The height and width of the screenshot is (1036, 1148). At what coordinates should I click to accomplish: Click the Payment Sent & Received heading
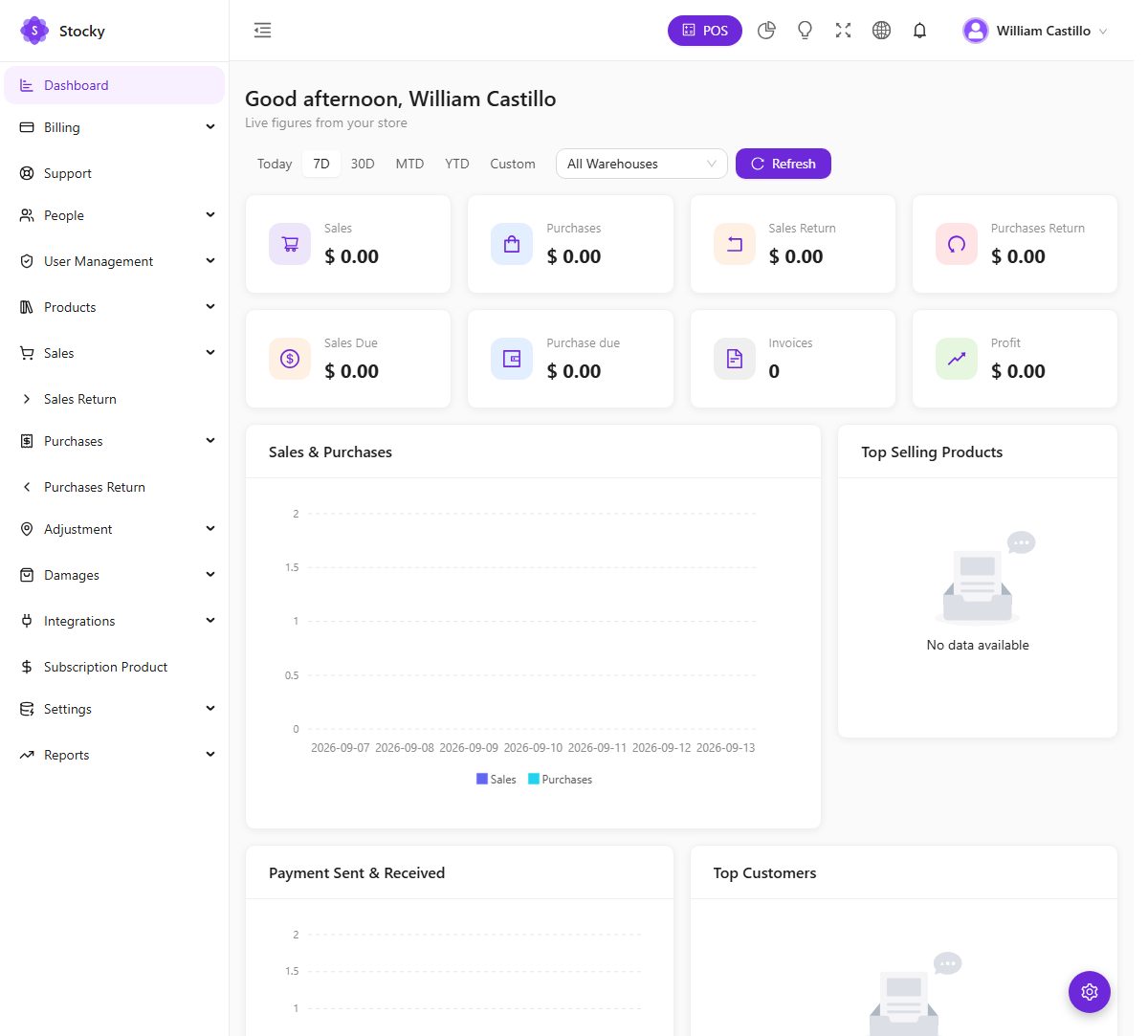coord(357,873)
